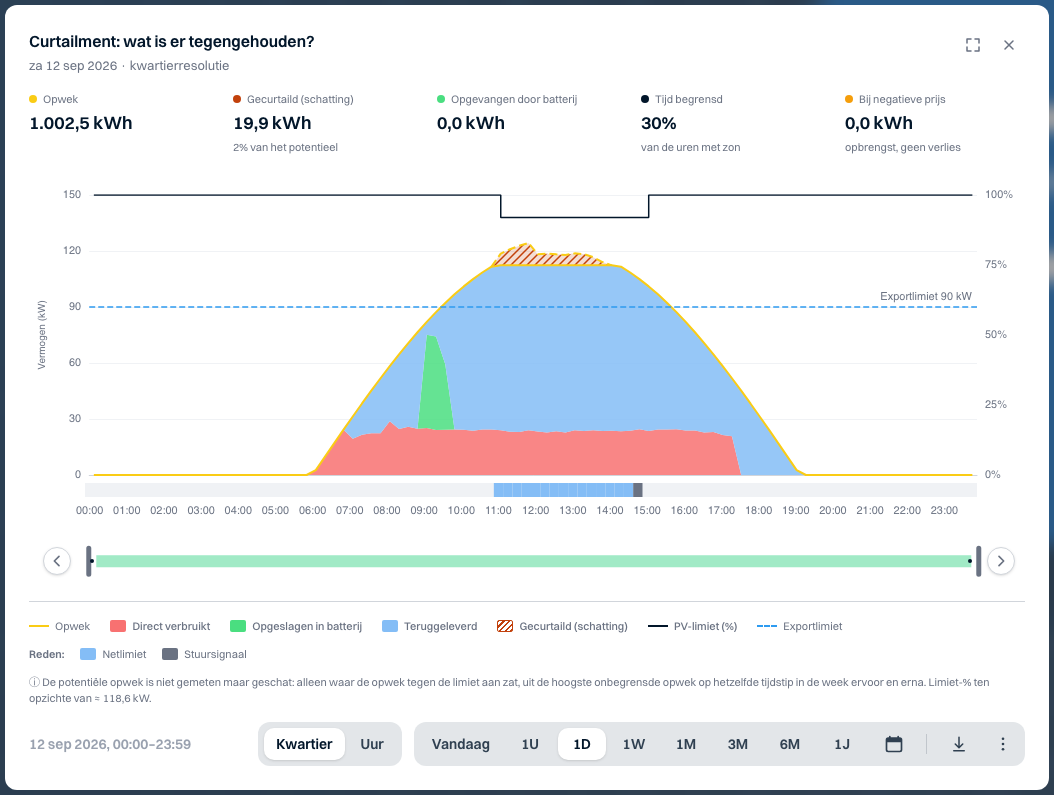Click the Opgevangen door batterij label
The width and height of the screenshot is (1054, 795).
[514, 99]
